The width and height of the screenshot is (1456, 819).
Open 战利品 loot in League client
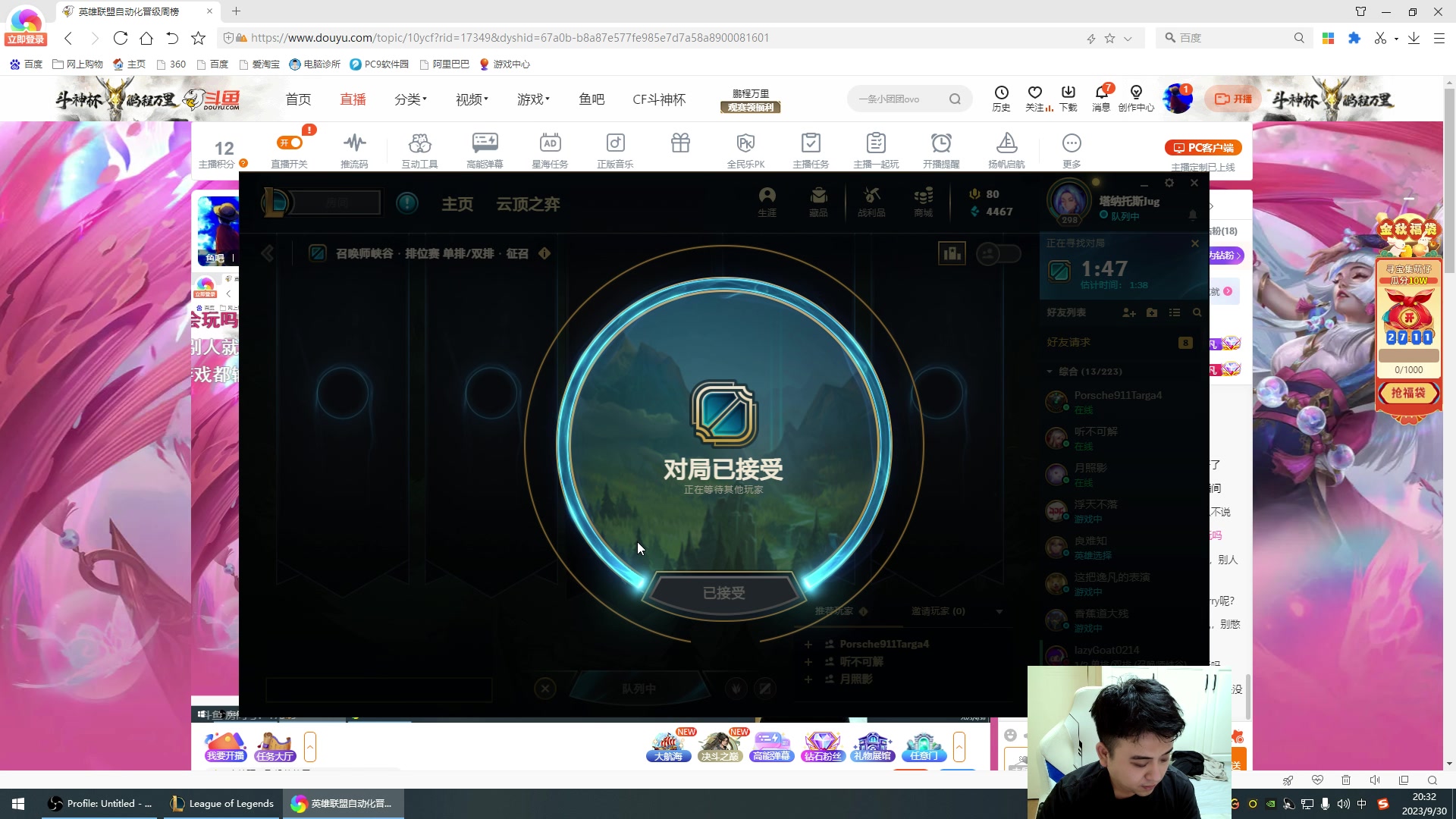(x=872, y=202)
